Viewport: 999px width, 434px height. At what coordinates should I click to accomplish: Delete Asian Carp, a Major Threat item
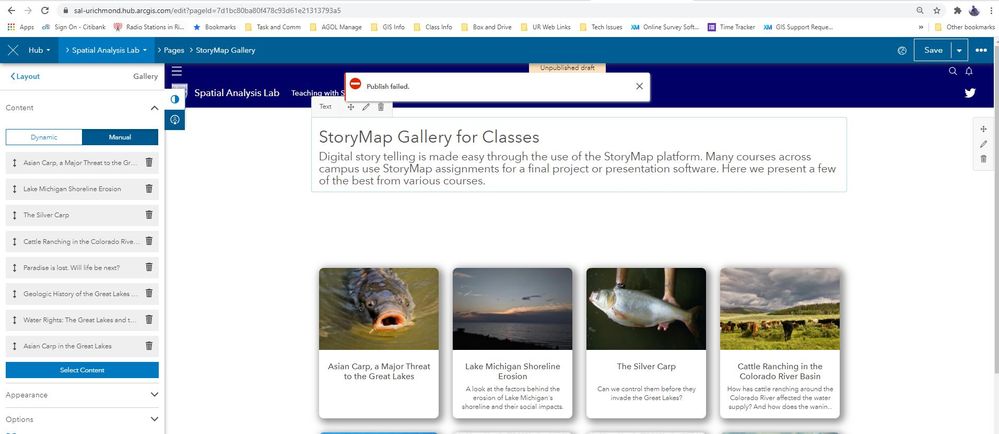[149, 163]
